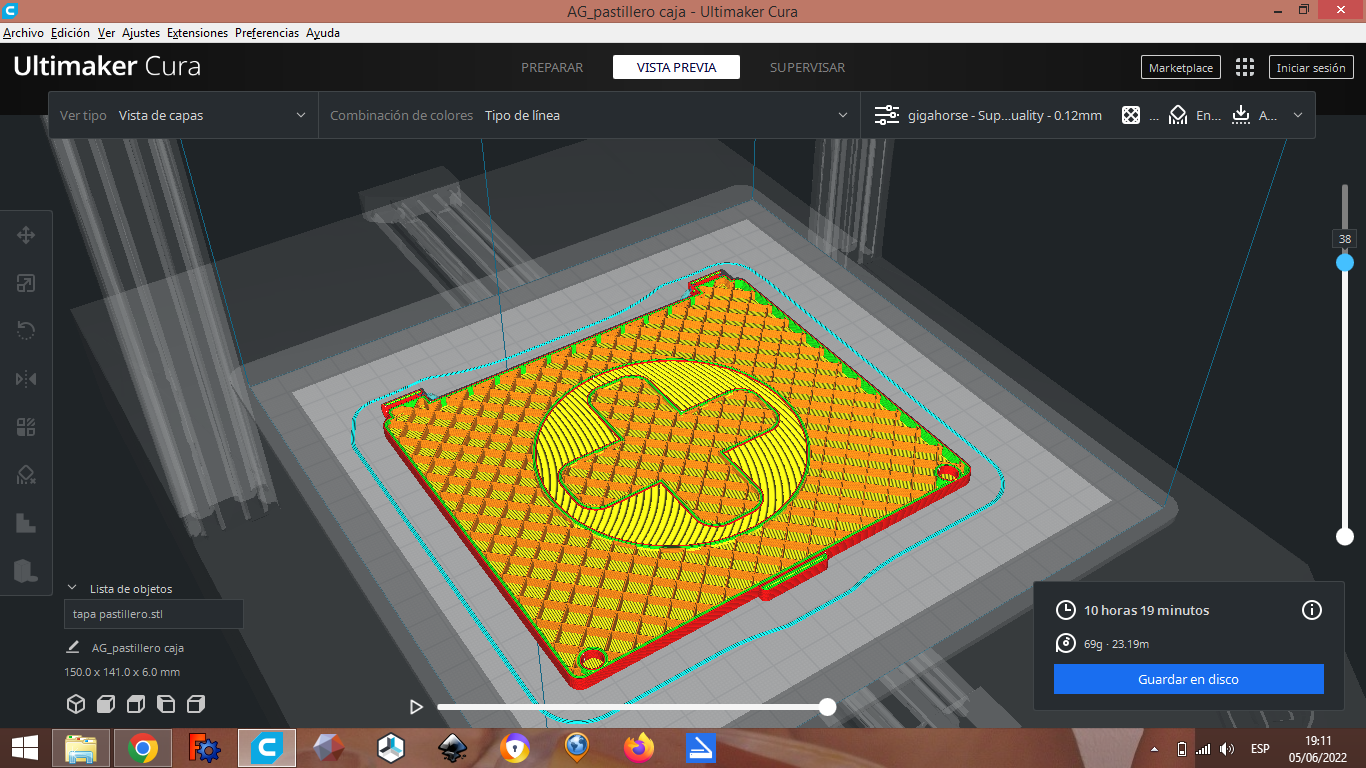Select the Scale tool in left sidebar
Screen dimensions: 1366x768
pyautogui.click(x=26, y=284)
